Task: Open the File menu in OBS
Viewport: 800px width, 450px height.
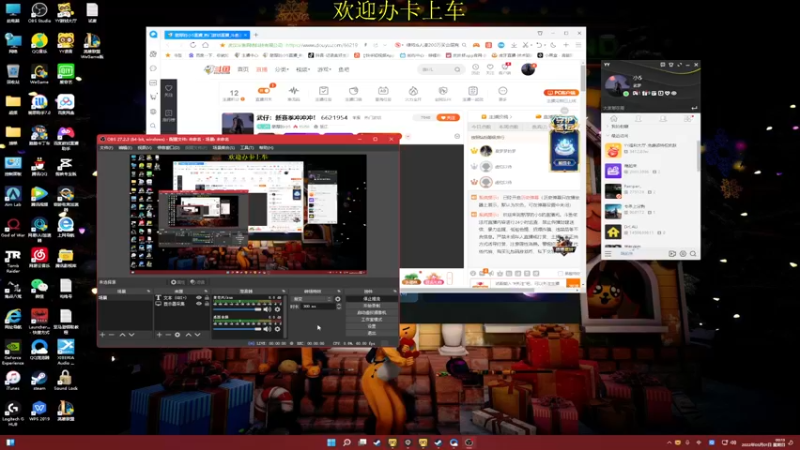Action: pyautogui.click(x=106, y=147)
